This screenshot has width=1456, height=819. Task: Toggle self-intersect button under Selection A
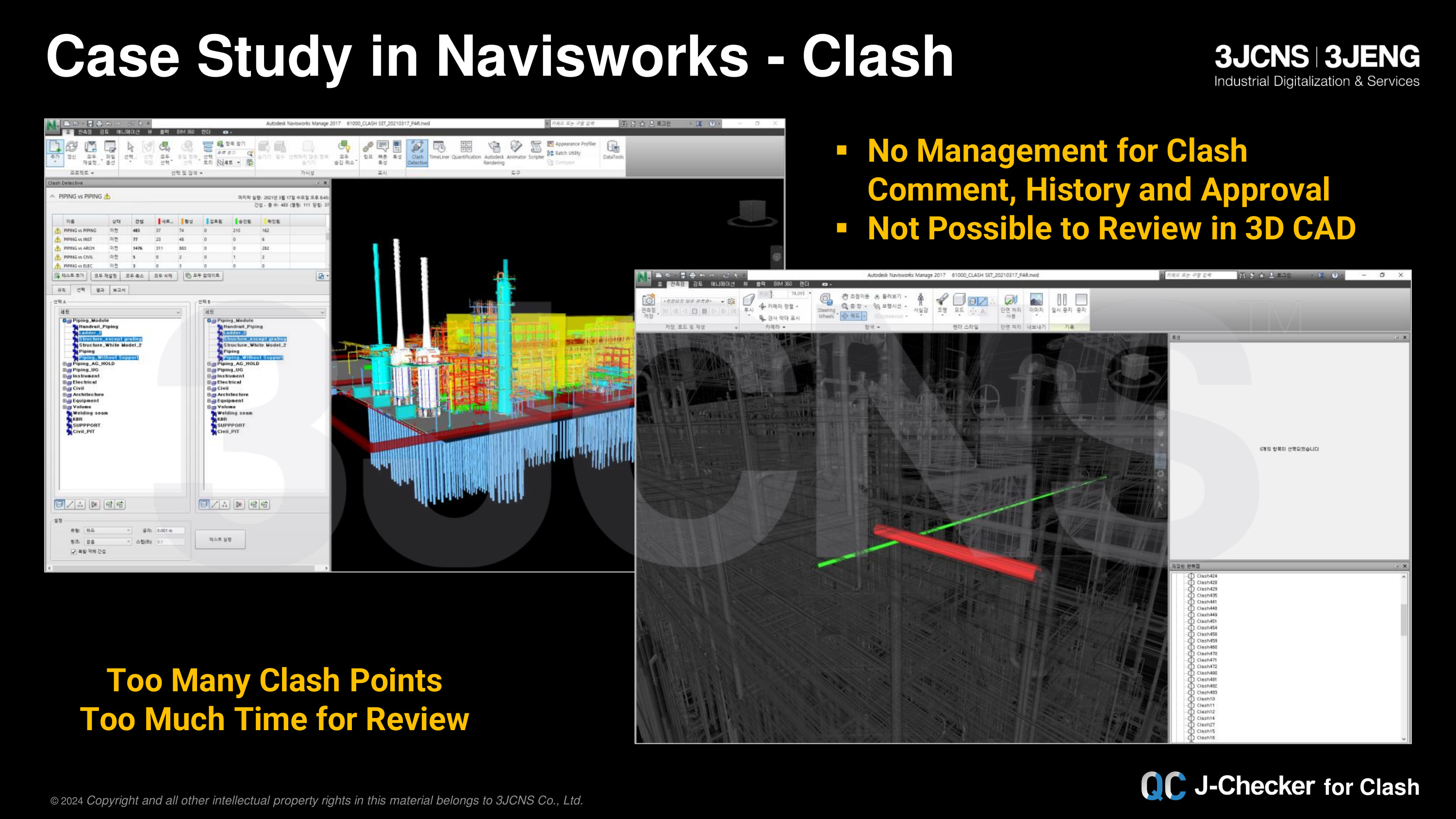[94, 504]
